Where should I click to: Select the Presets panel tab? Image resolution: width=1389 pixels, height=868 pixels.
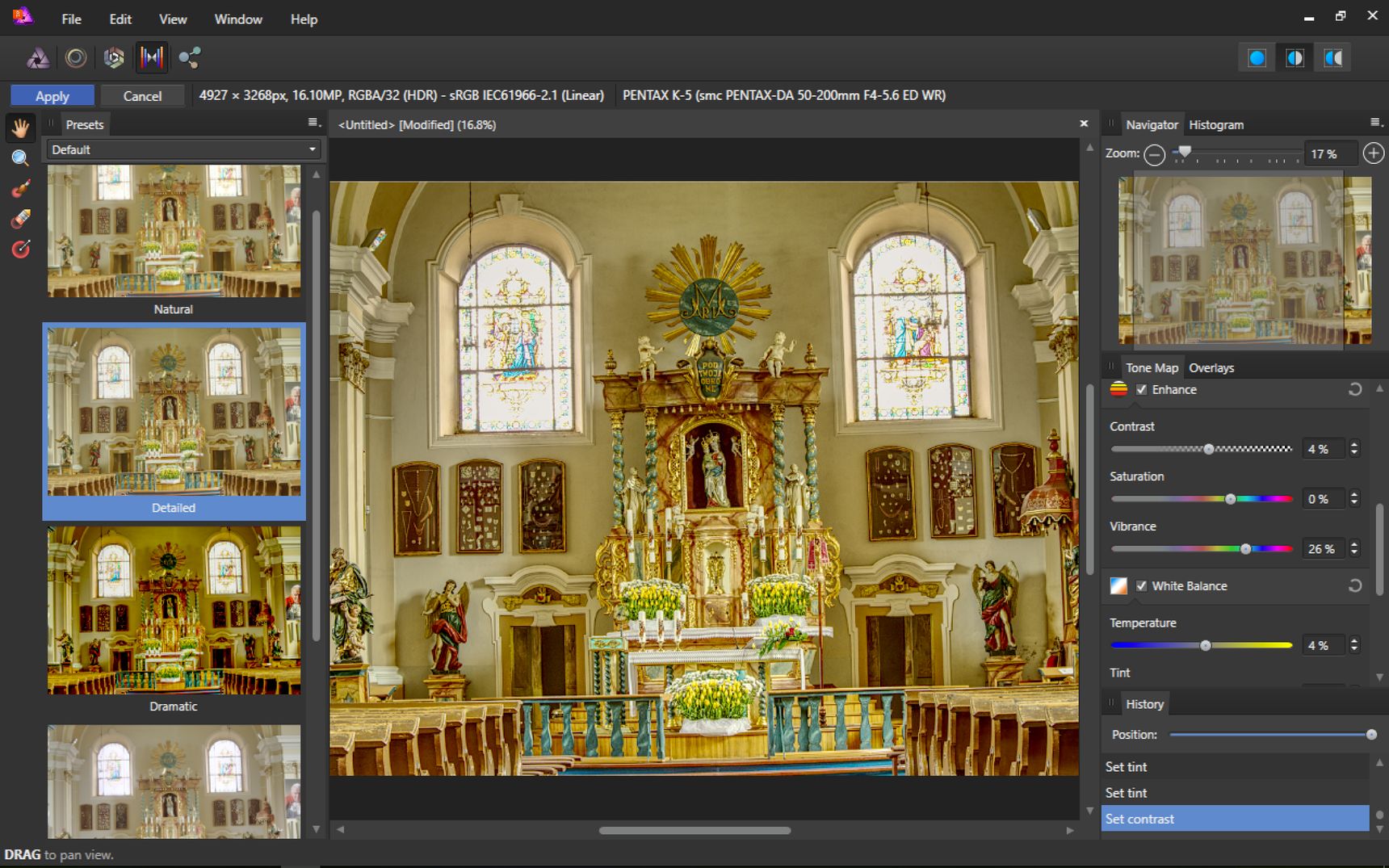85,124
